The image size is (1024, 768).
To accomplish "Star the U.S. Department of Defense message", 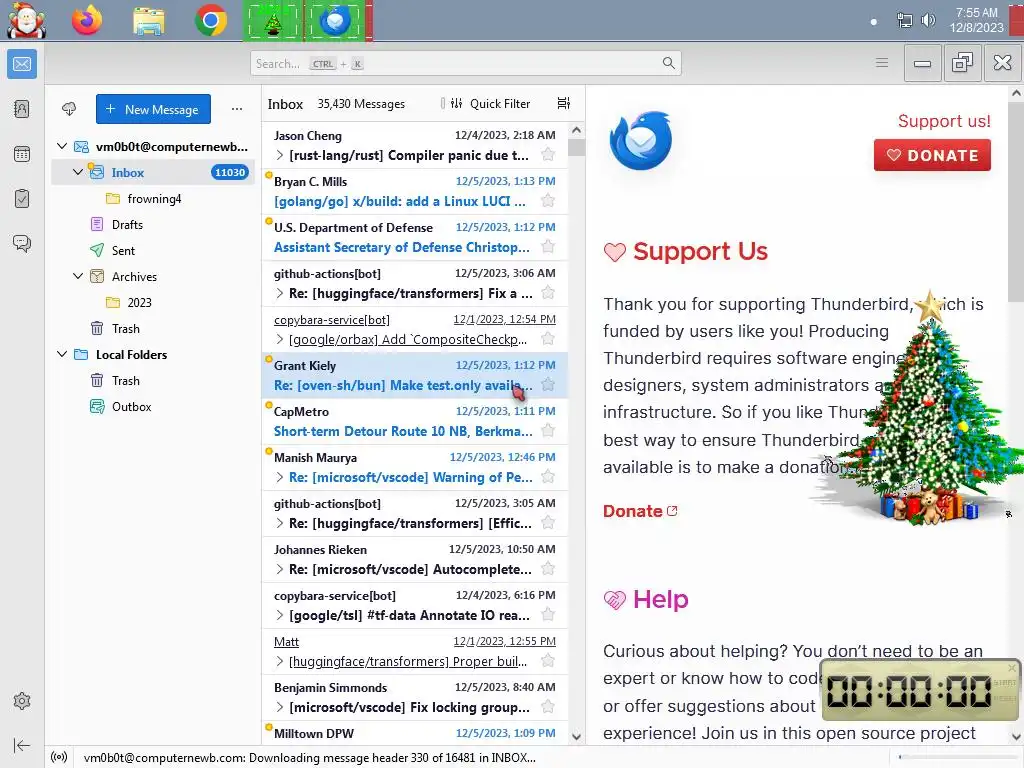I will pyautogui.click(x=548, y=247).
